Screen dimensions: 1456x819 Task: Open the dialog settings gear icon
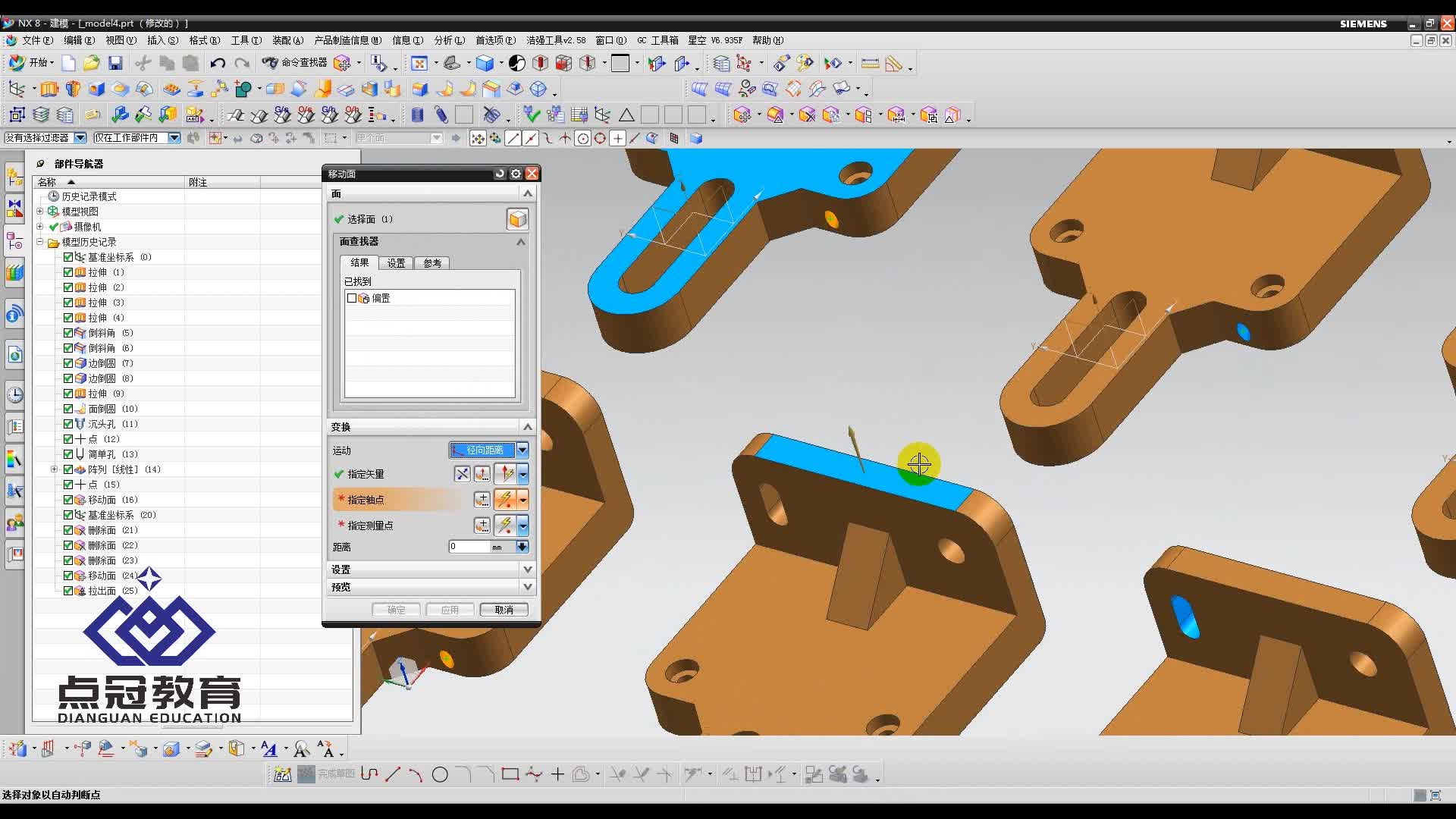[516, 174]
